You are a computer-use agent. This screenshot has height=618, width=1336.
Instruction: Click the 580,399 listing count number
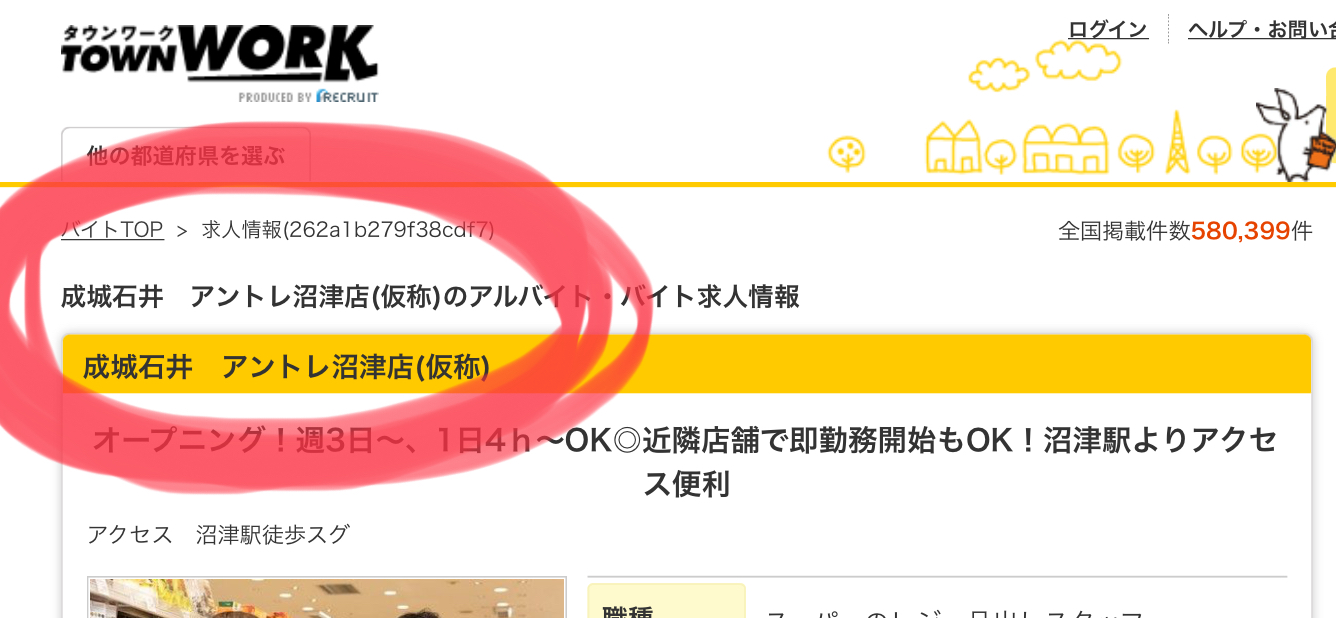[1241, 231]
